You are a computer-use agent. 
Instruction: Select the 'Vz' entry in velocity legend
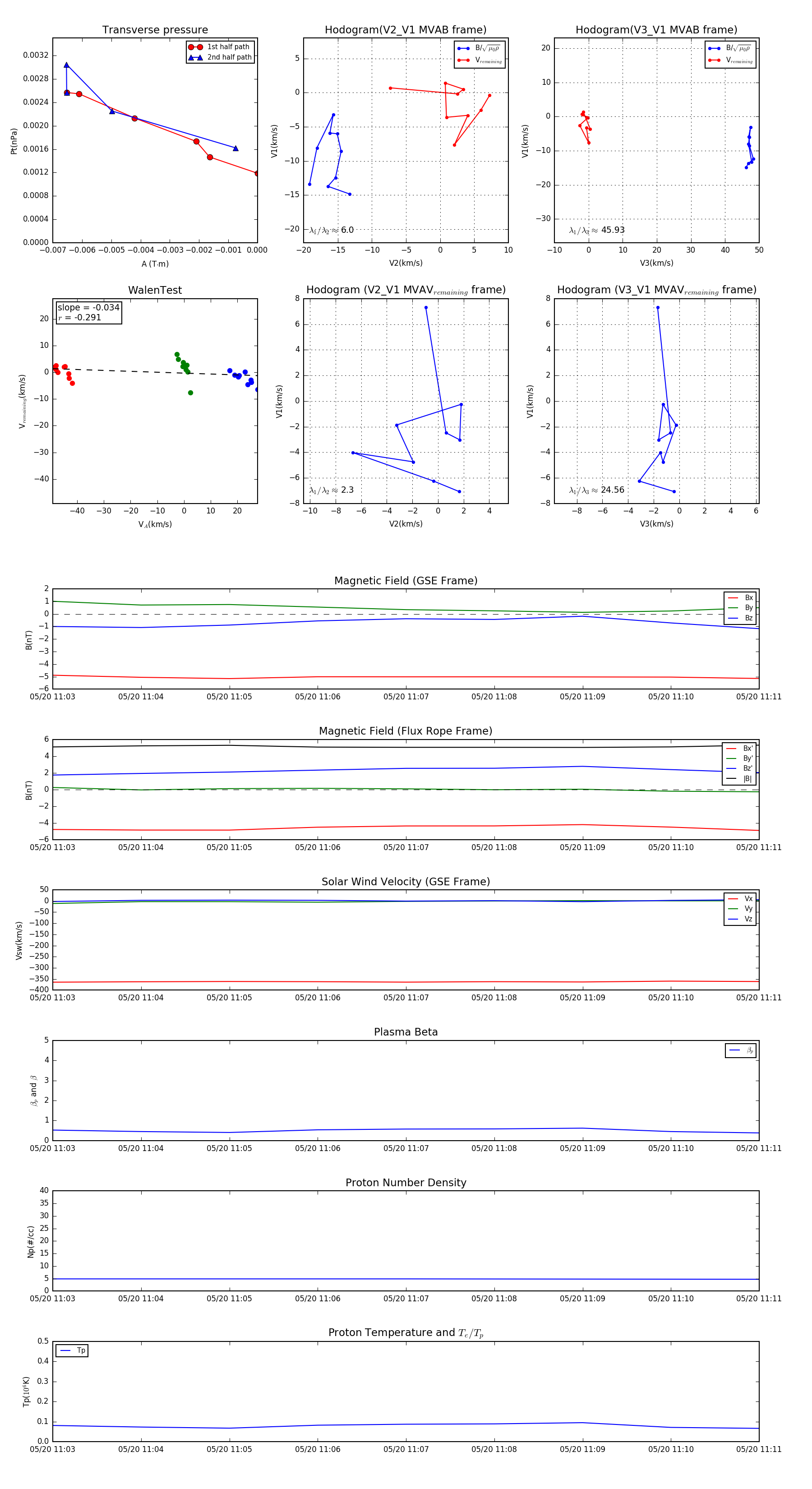740,919
